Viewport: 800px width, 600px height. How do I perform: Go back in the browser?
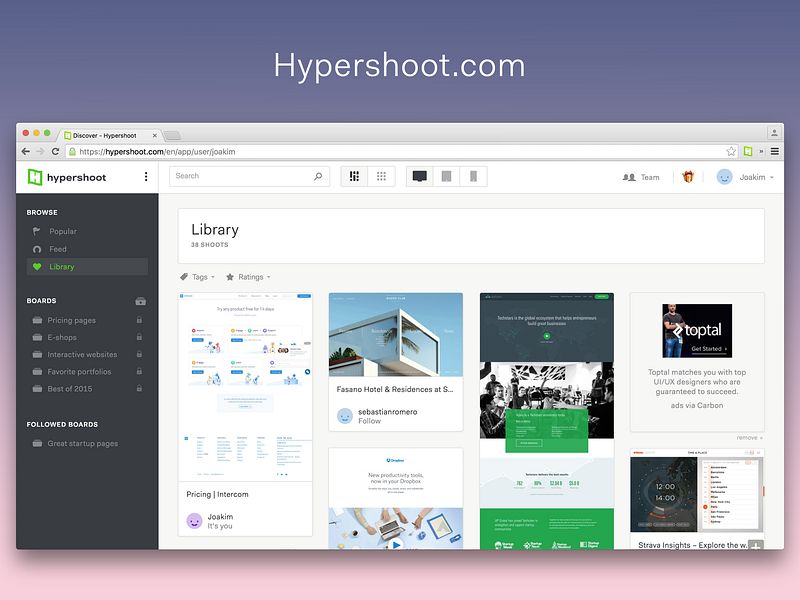pos(26,152)
